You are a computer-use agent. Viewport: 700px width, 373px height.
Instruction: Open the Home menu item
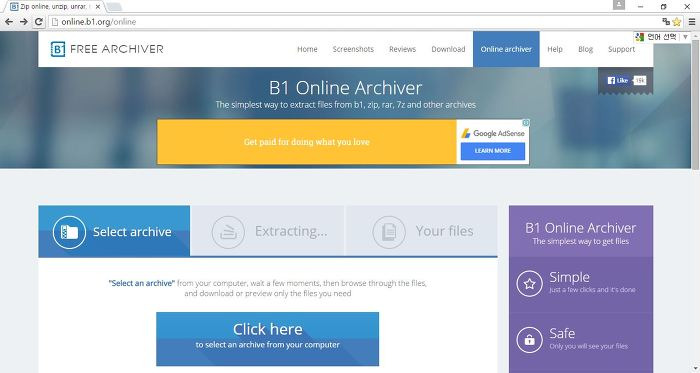pyautogui.click(x=307, y=49)
